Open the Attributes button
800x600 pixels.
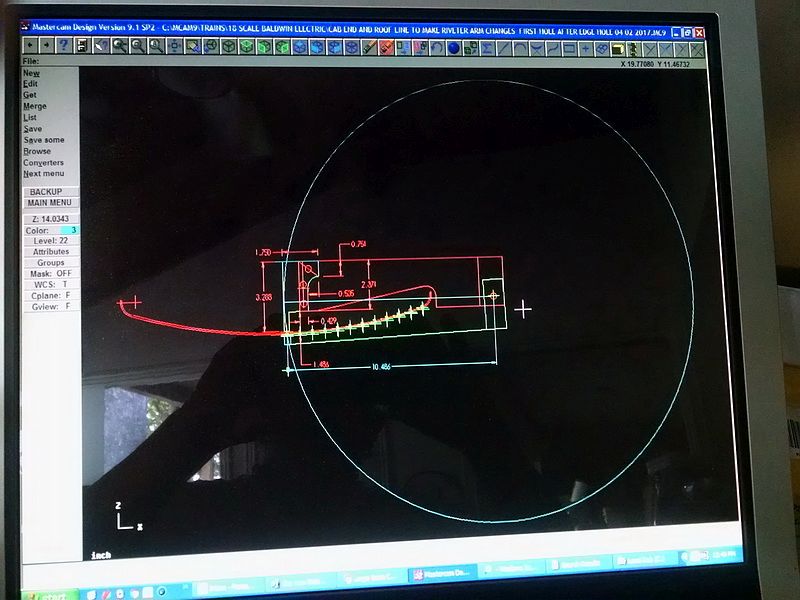51,252
